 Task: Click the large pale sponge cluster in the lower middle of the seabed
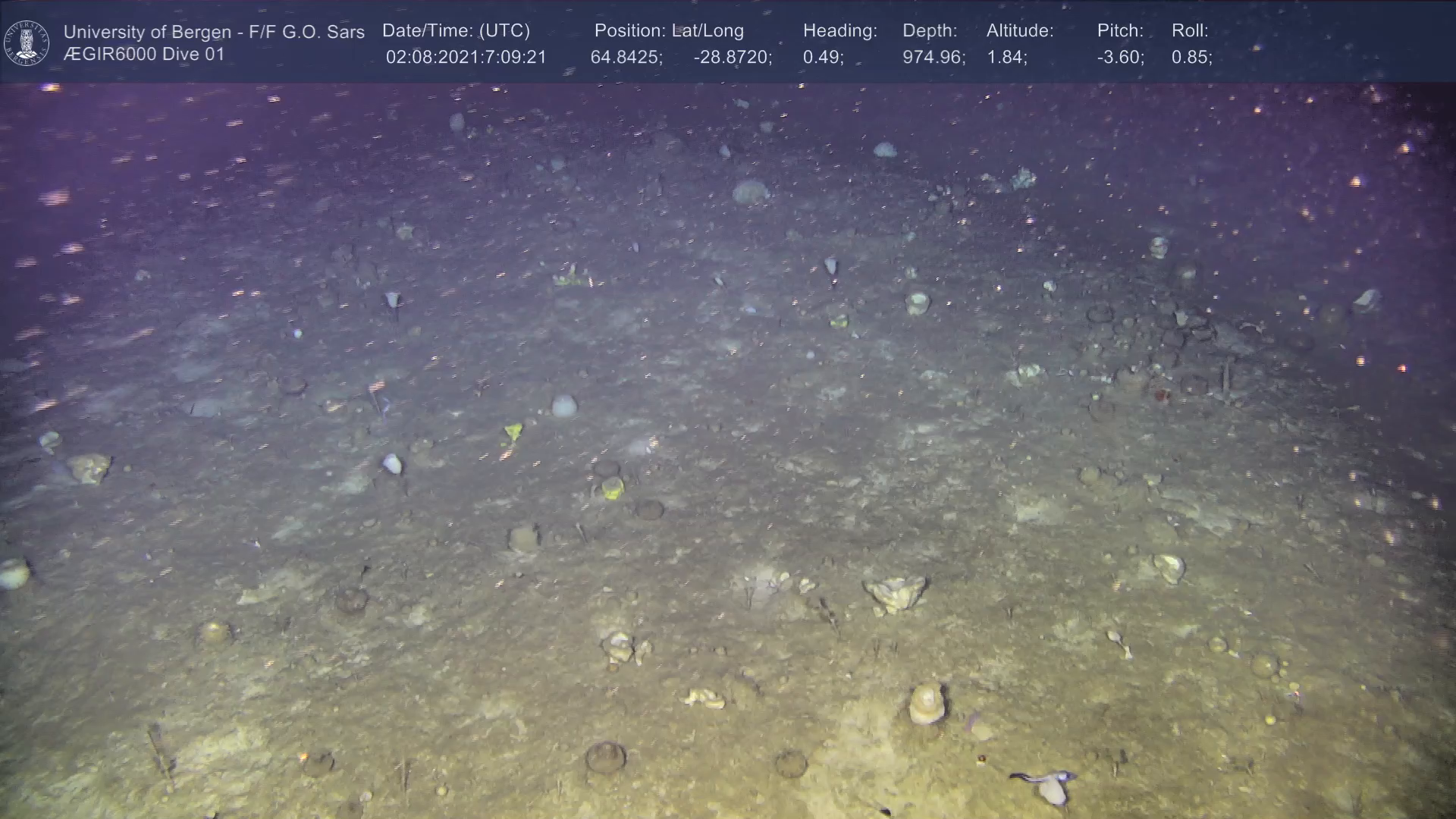coord(896,594)
